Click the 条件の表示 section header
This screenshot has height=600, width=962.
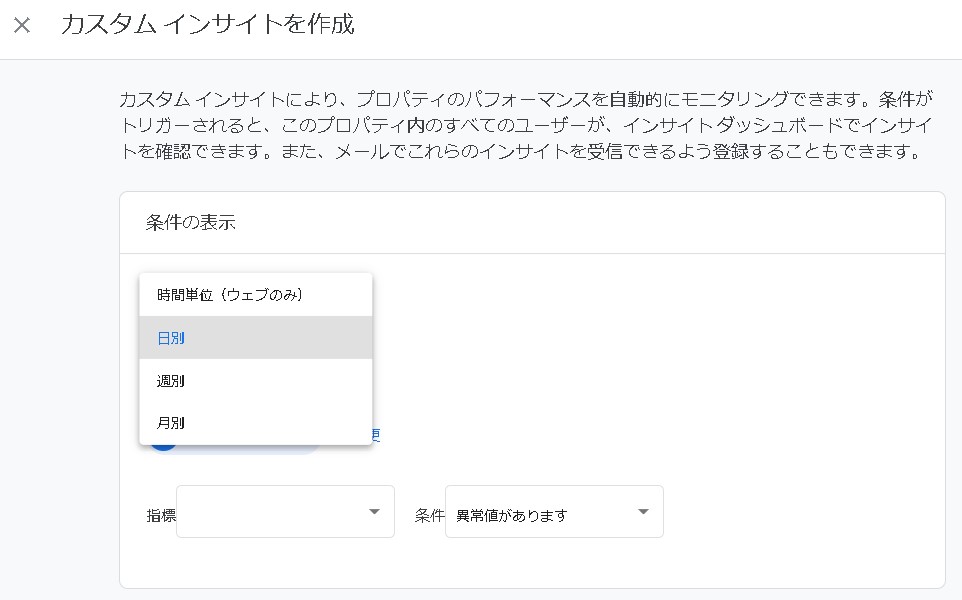click(190, 223)
